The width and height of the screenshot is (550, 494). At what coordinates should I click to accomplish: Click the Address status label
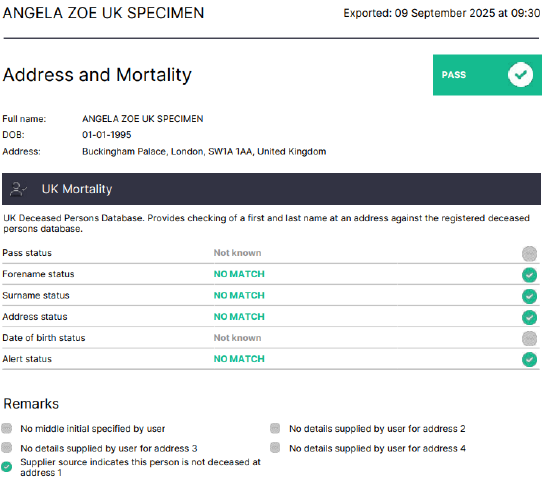click(35, 317)
